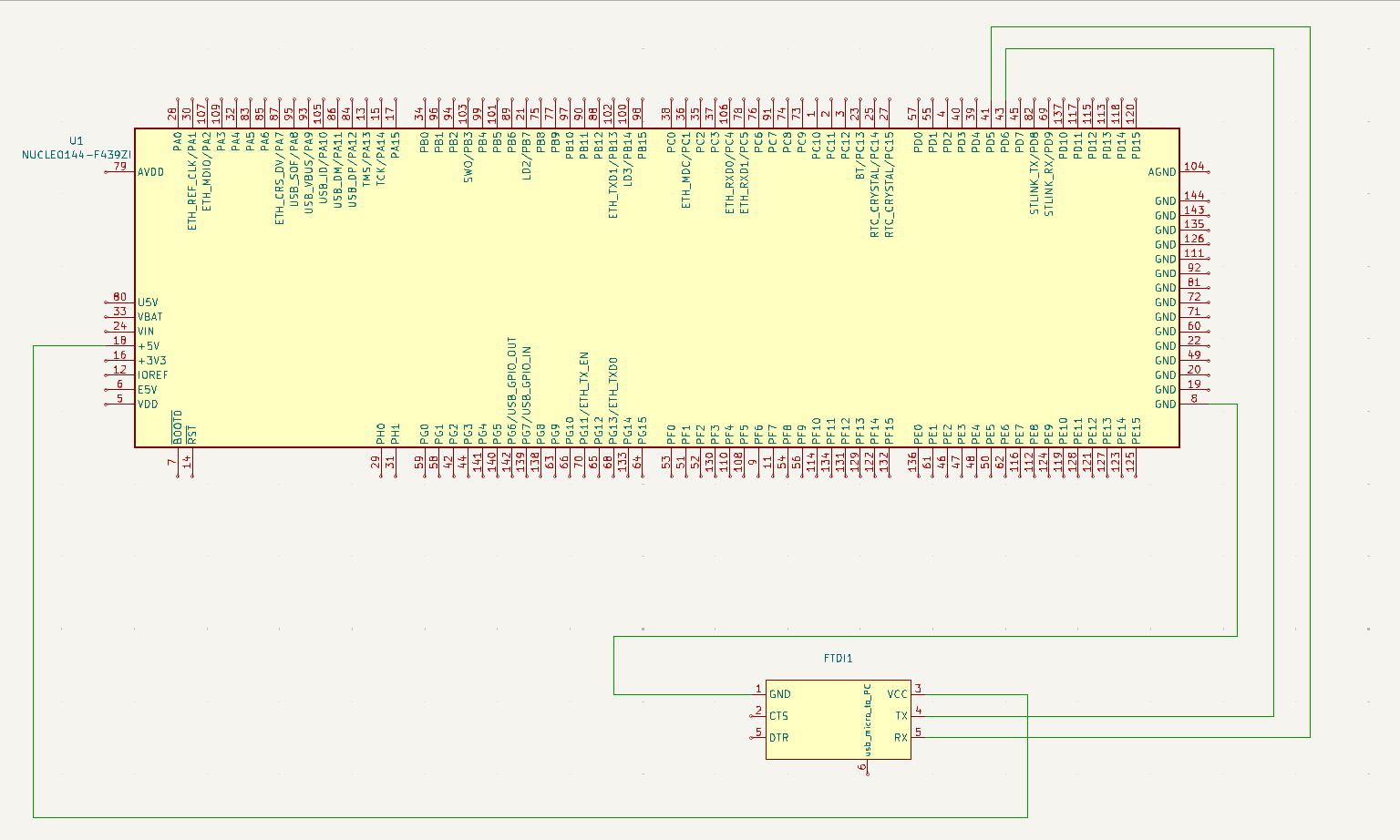Click the VIN pin label
1400x840 pixels.
(x=146, y=332)
